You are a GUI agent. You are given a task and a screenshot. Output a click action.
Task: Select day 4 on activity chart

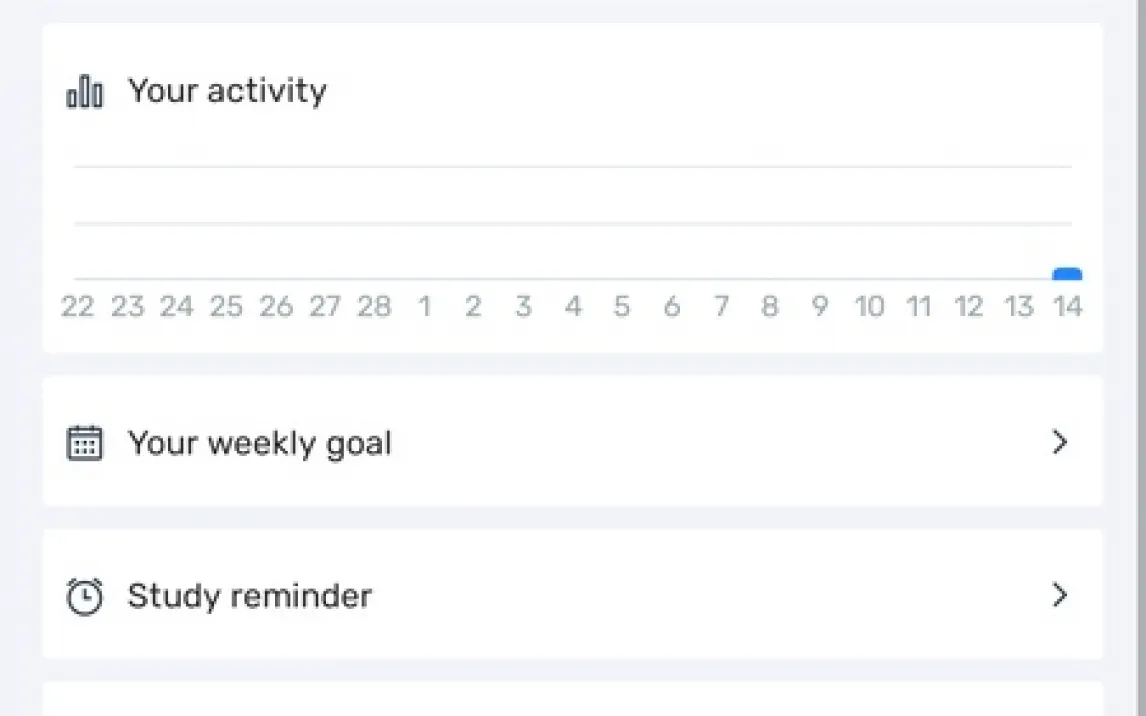click(x=572, y=306)
